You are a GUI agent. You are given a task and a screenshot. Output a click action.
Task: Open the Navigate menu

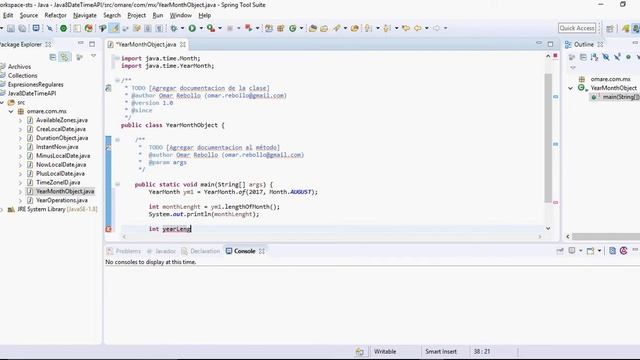(85, 16)
